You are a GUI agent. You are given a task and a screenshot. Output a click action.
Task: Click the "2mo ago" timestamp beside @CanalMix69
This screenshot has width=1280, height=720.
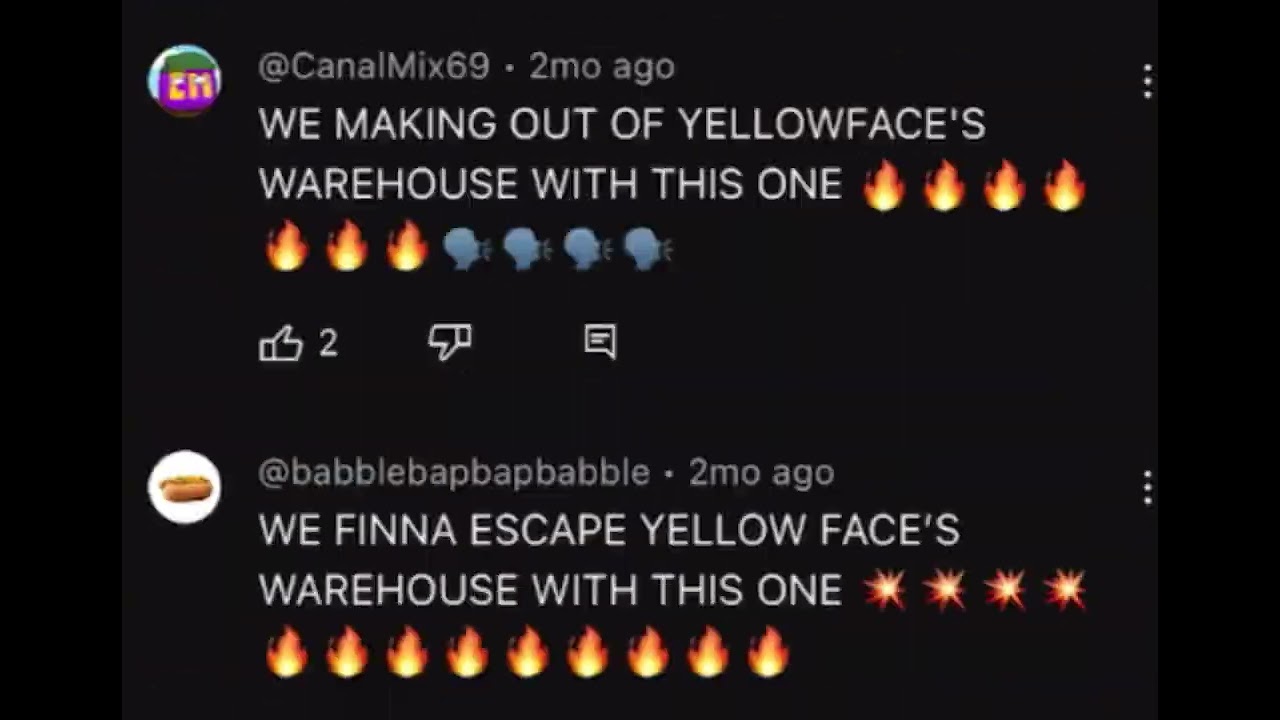click(x=602, y=67)
